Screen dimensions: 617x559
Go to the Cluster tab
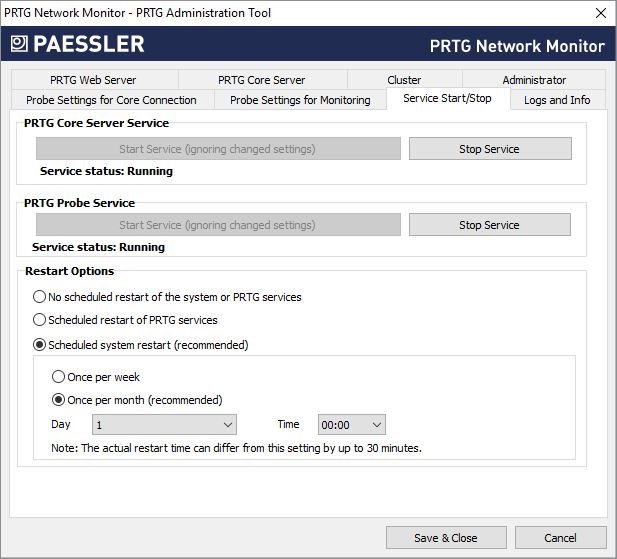tap(404, 80)
